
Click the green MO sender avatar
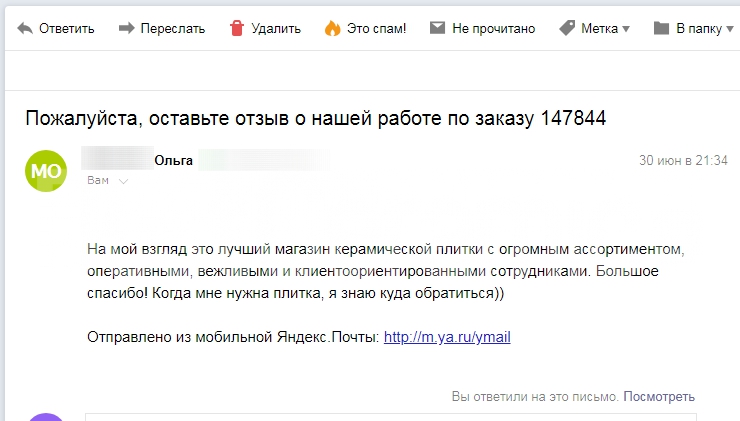(x=46, y=171)
